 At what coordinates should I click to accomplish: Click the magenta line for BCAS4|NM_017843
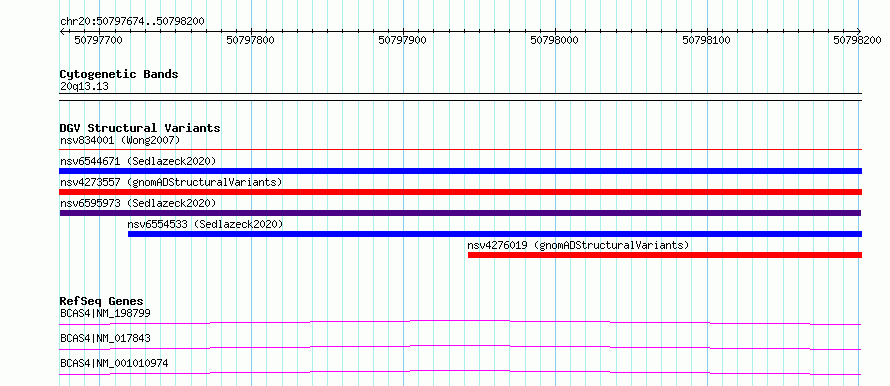pyautogui.click(x=460, y=347)
